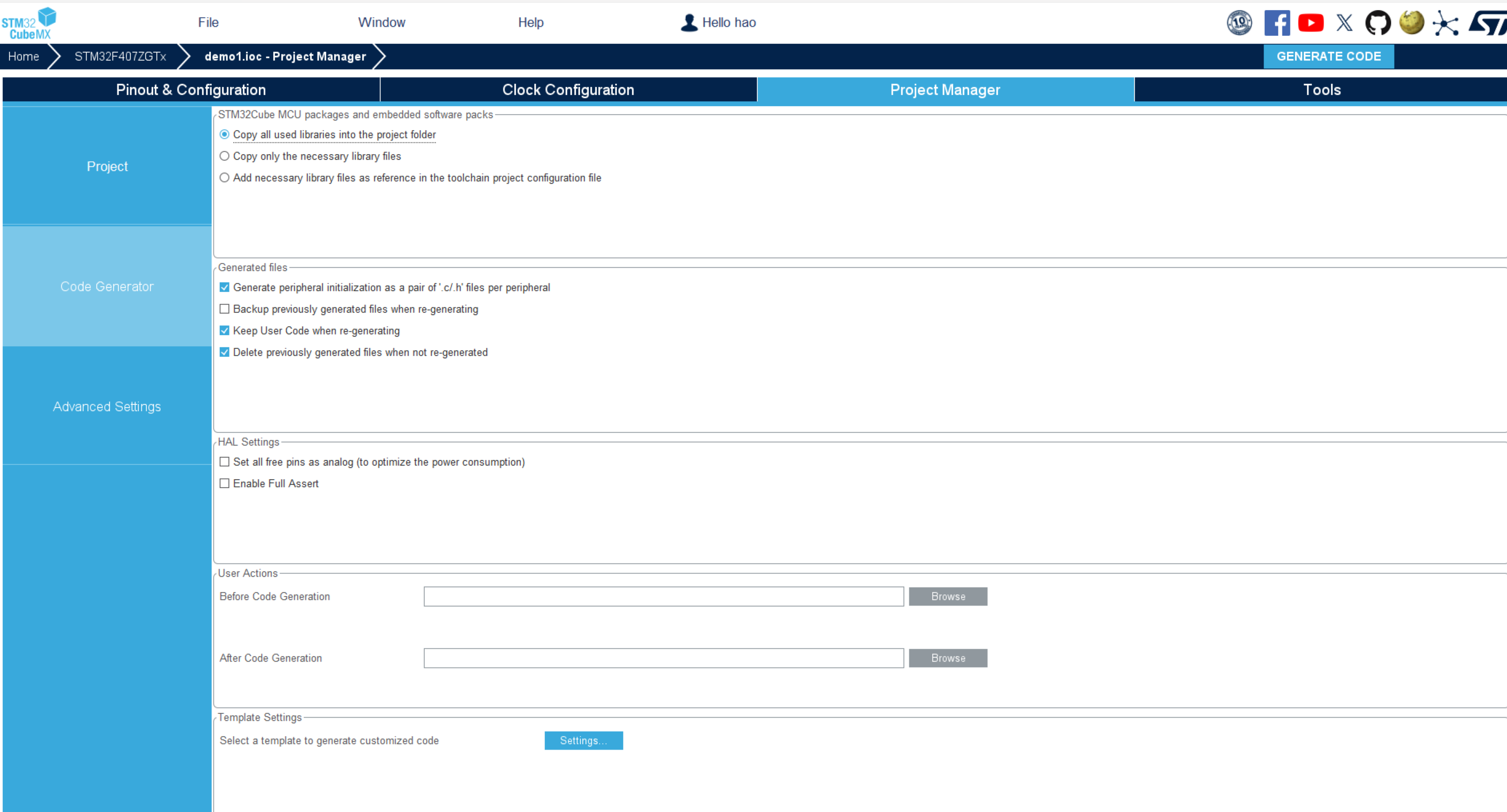Click the Before Code Generation input field
The image size is (1507, 812).
click(x=663, y=596)
